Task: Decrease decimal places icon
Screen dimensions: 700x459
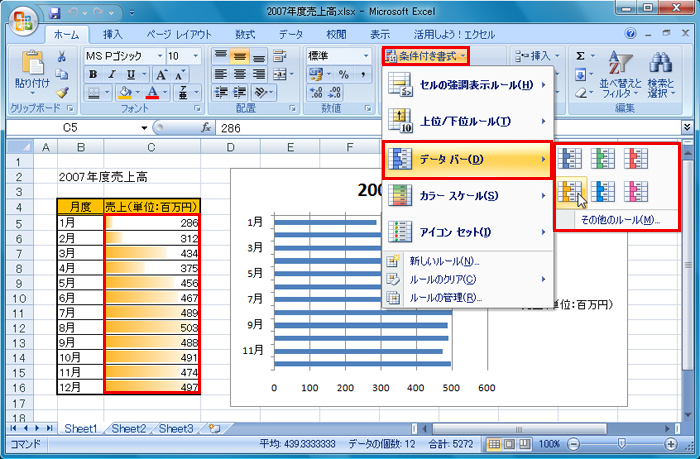Action: [x=335, y=93]
